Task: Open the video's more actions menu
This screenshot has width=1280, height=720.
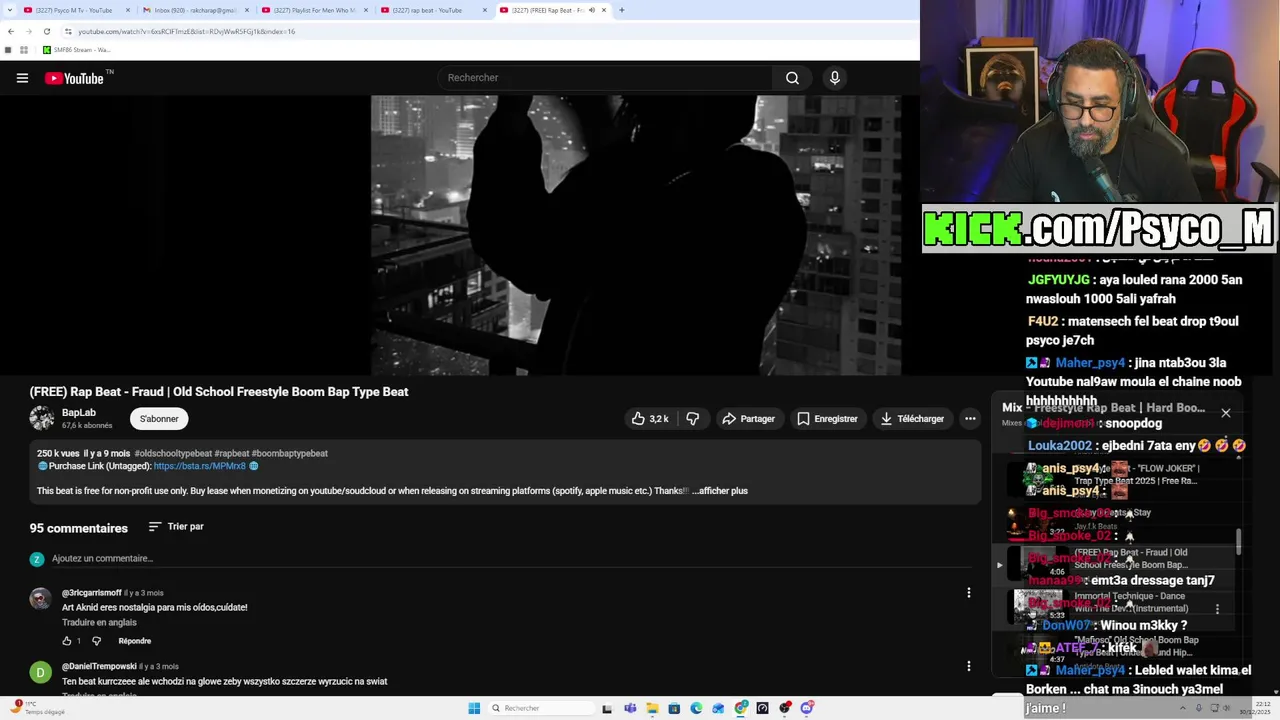Action: pyautogui.click(x=970, y=419)
